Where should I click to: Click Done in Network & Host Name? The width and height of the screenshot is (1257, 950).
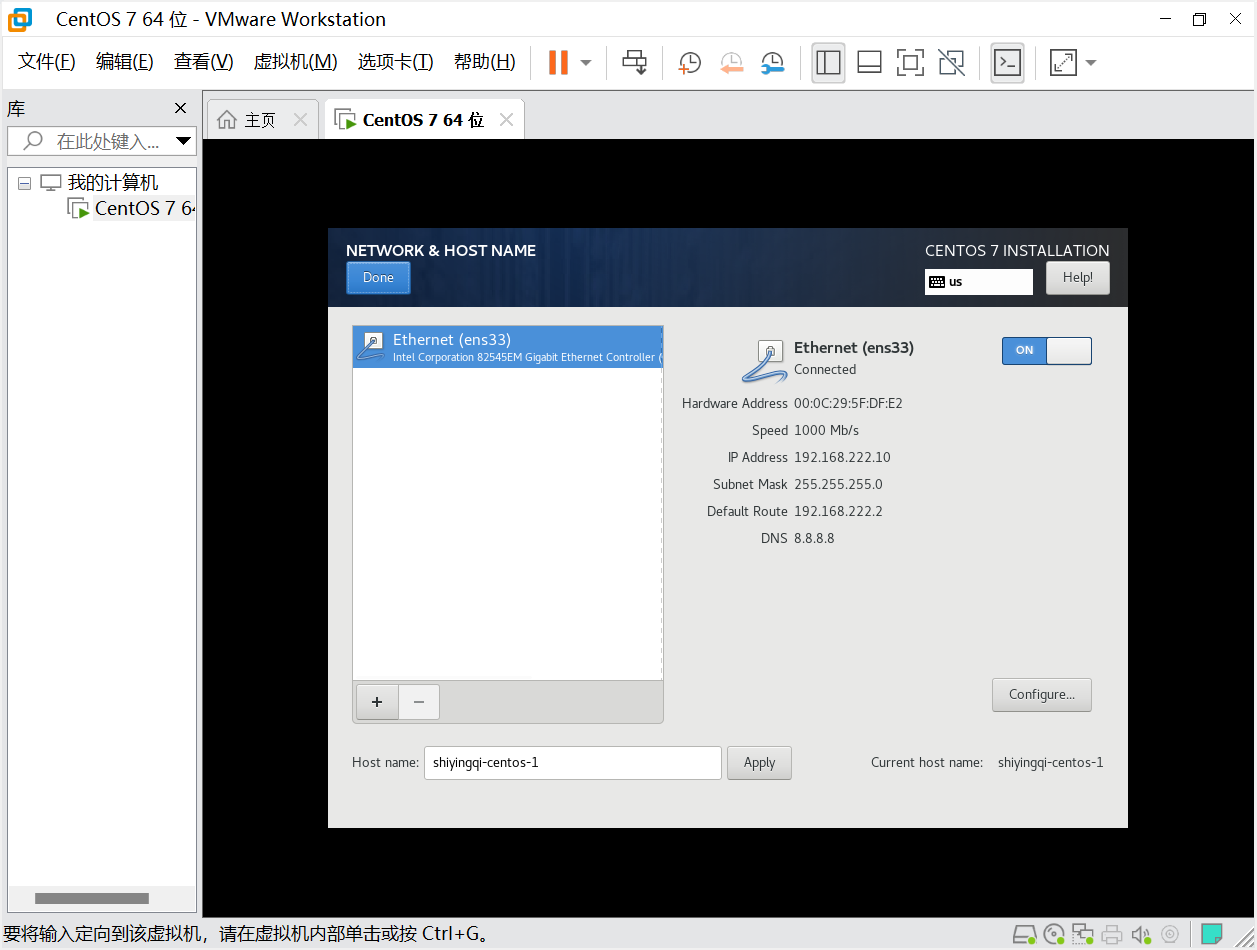point(378,278)
